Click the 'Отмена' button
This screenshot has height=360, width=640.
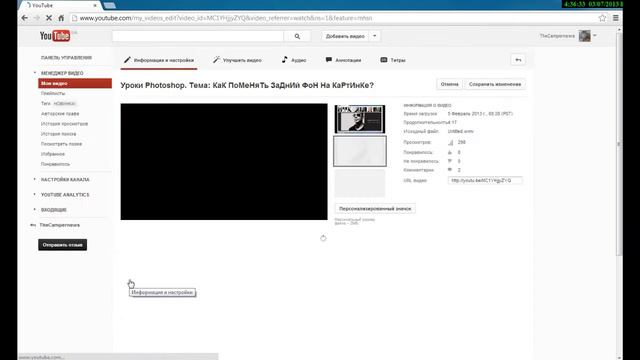pos(449,84)
